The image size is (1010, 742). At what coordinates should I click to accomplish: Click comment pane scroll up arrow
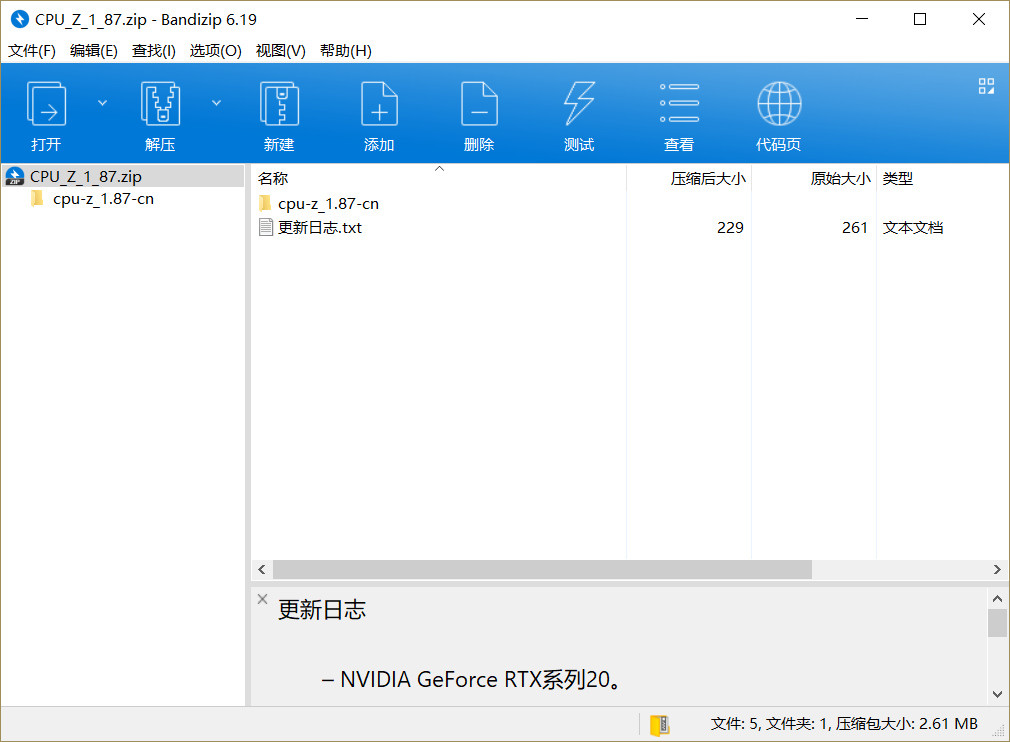point(997,598)
